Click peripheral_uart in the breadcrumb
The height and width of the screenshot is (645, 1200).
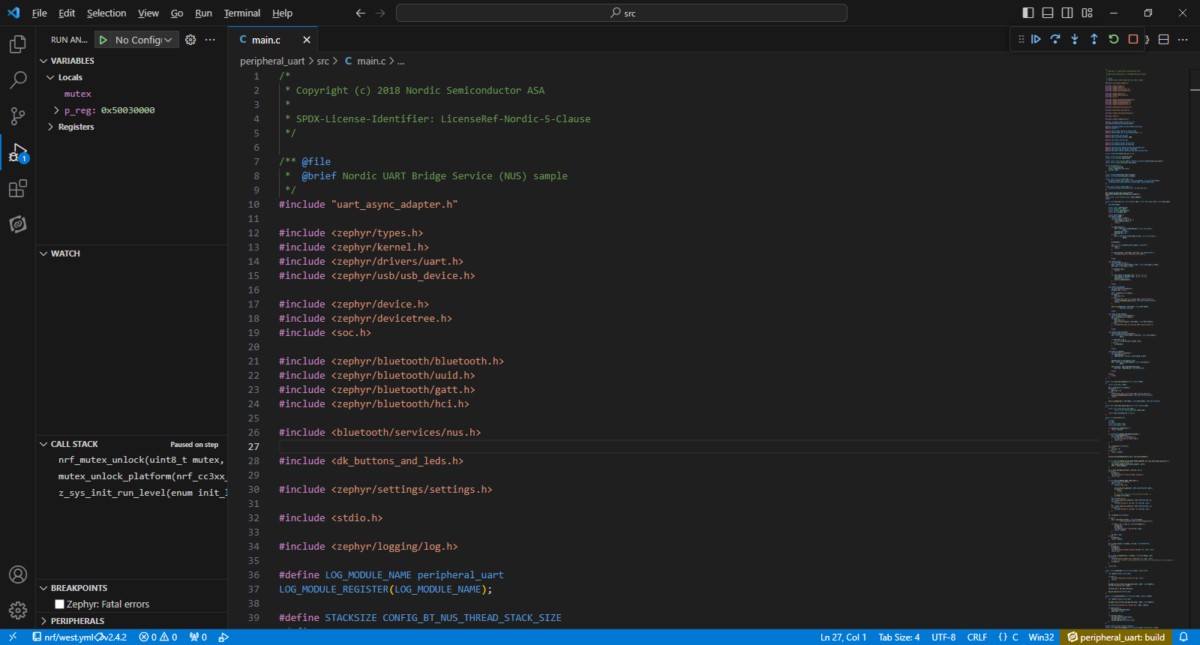274,61
